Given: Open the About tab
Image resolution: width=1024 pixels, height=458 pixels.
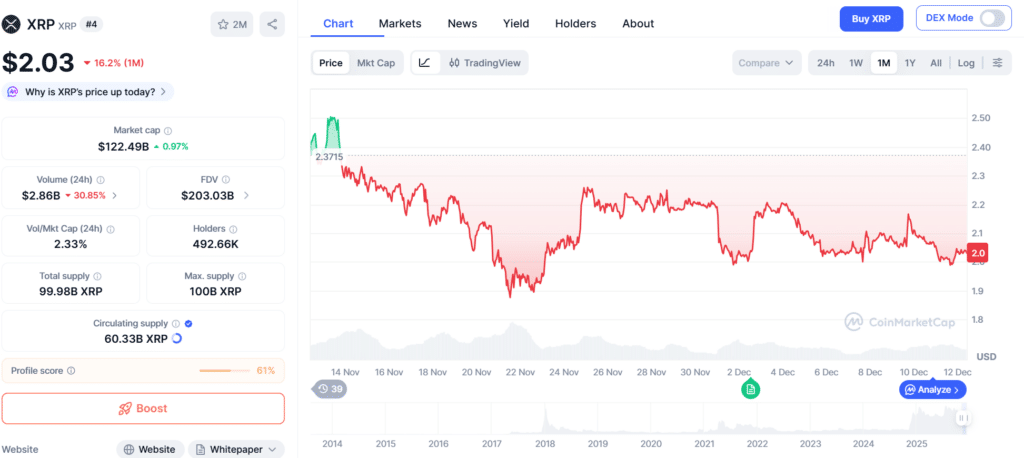Looking at the screenshot, I should (638, 24).
